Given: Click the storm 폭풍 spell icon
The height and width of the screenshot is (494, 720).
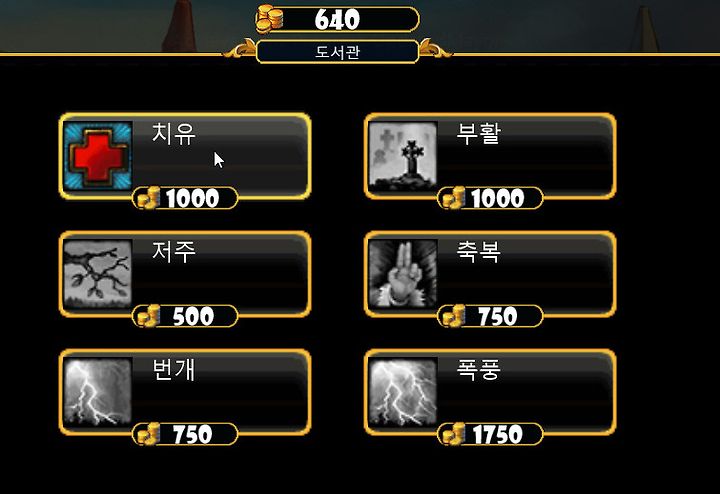Looking at the screenshot, I should (403, 392).
